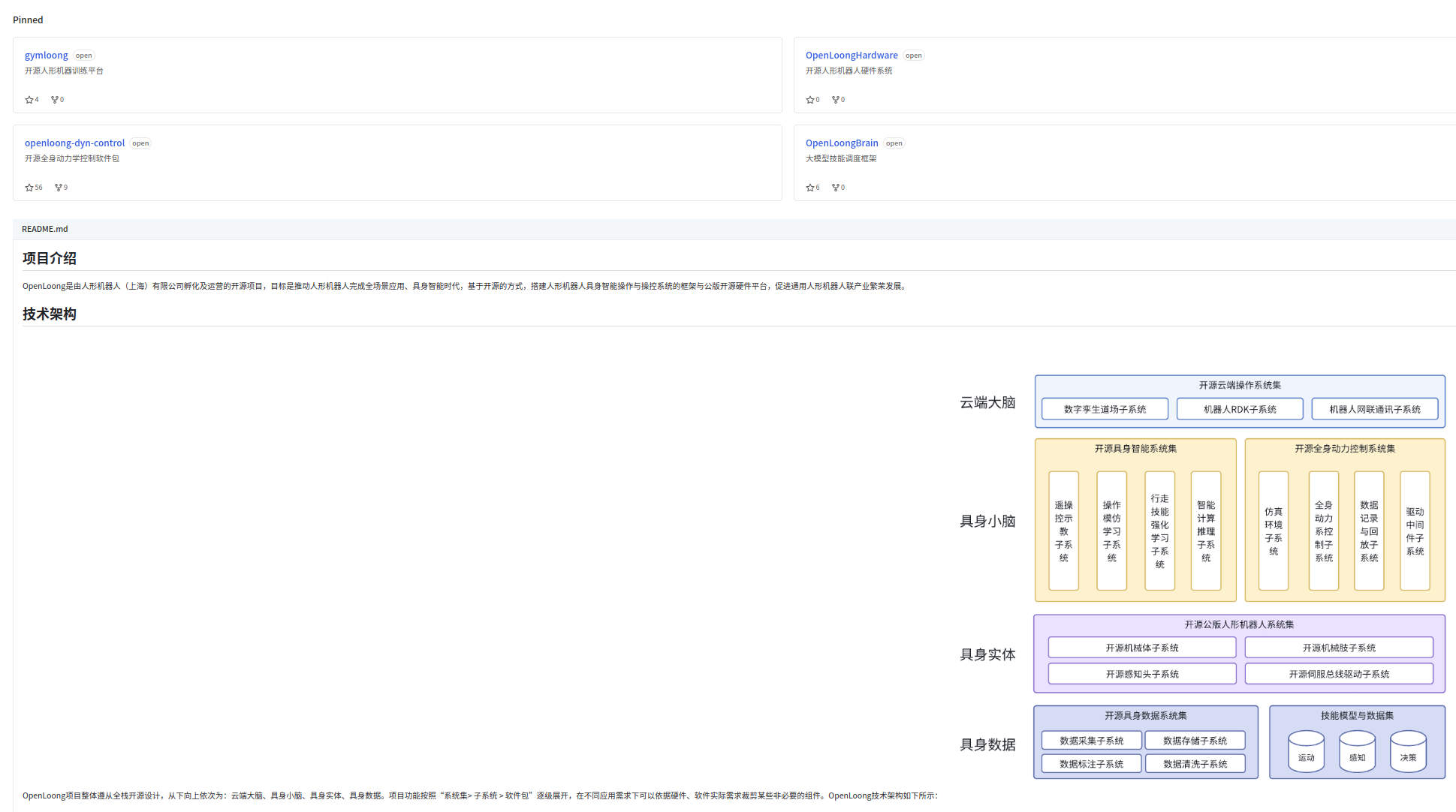Click the 项目介绍 heading

point(50,259)
